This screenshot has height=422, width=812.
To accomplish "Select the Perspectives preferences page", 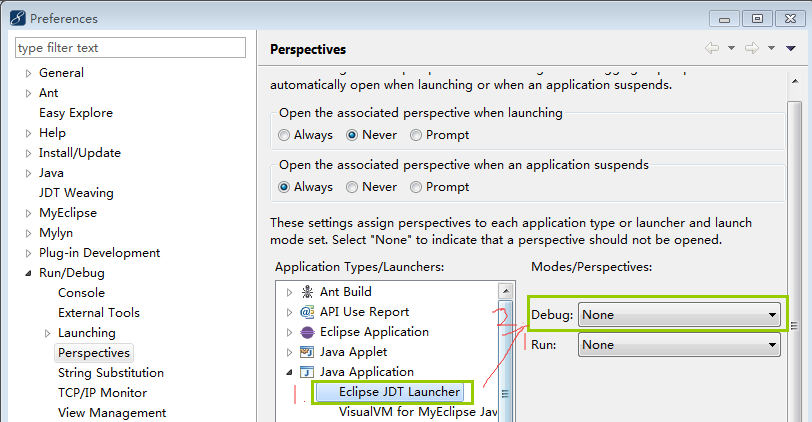I will (x=94, y=353).
